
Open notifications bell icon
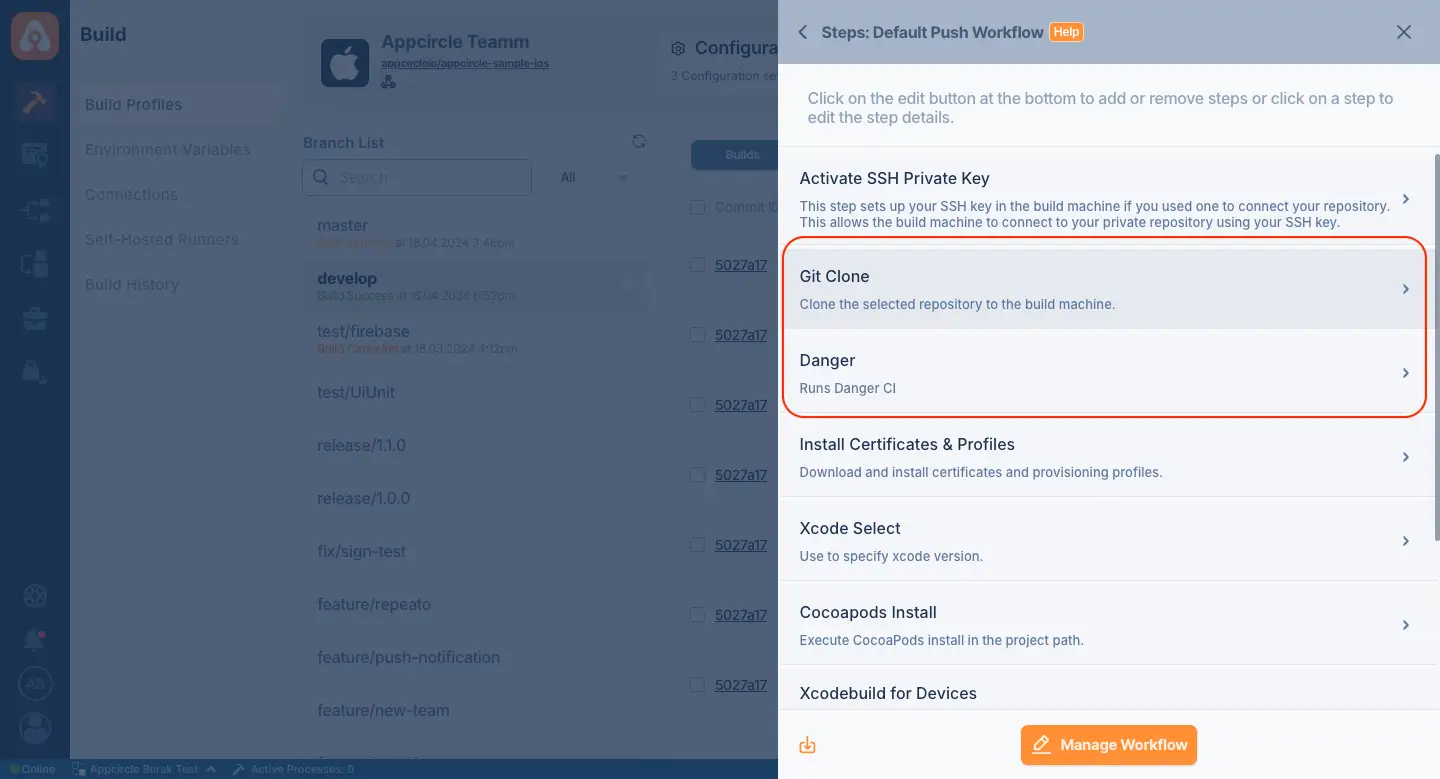(x=35, y=639)
